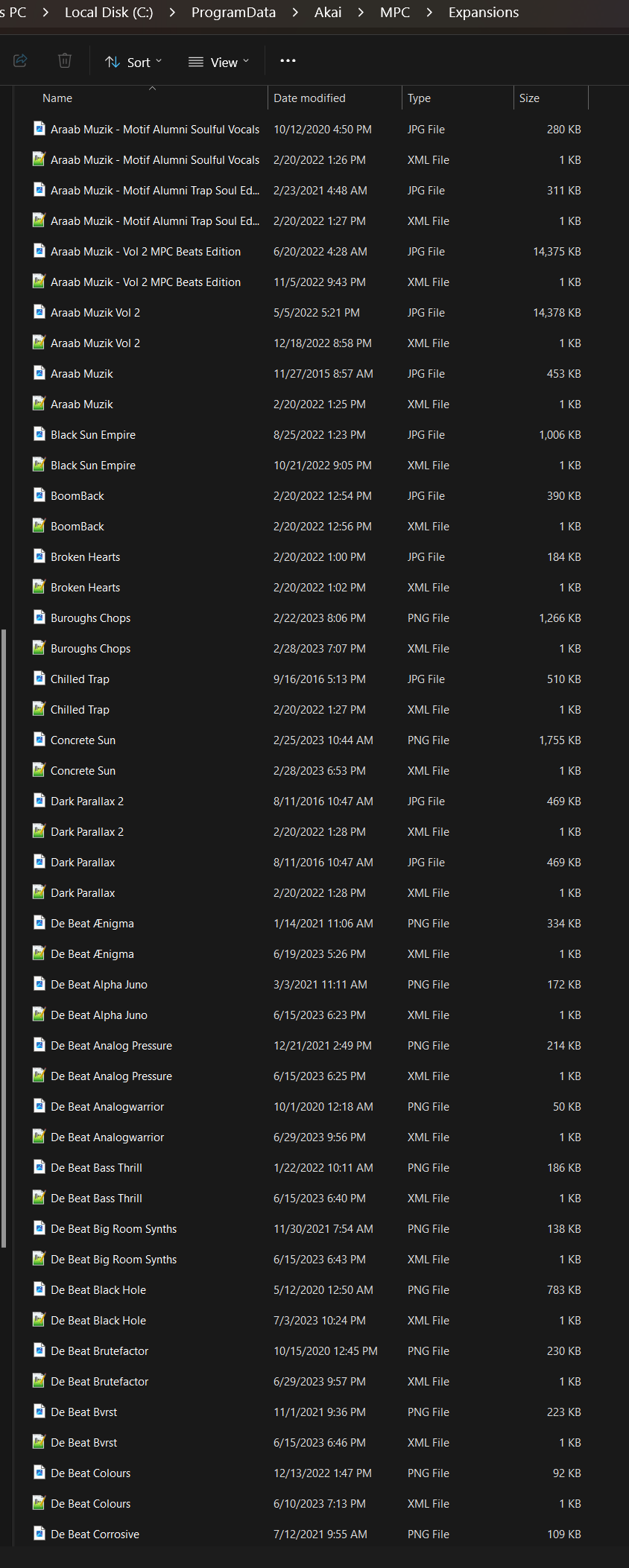Select the Broken Hearts XML file icon
Screen dimensions: 629x1568
click(x=39, y=587)
